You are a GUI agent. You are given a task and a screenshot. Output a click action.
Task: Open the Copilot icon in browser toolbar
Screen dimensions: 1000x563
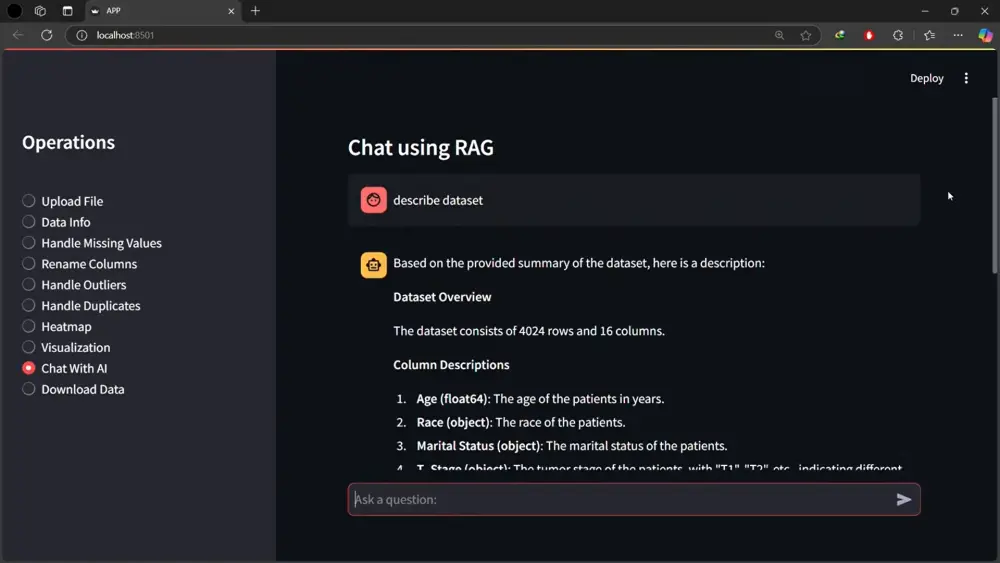985,35
